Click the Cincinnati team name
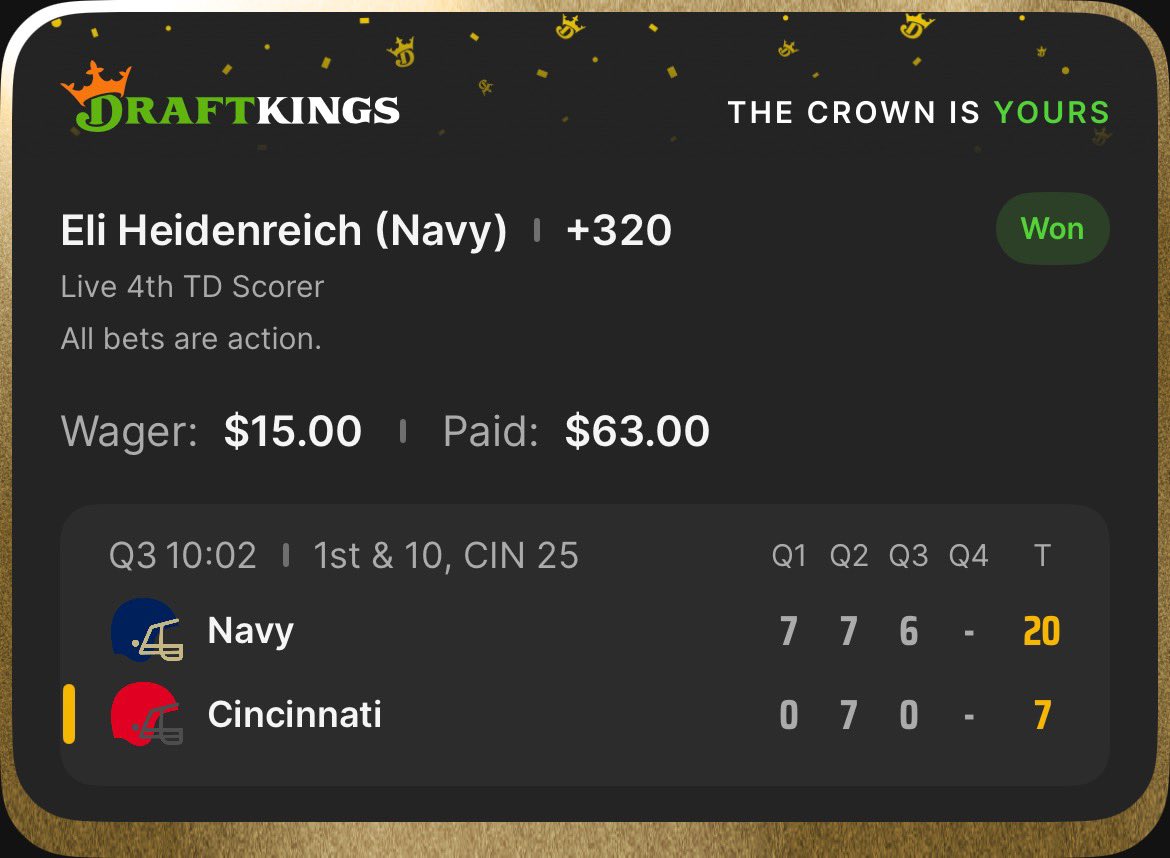The width and height of the screenshot is (1170, 858). pos(295,715)
